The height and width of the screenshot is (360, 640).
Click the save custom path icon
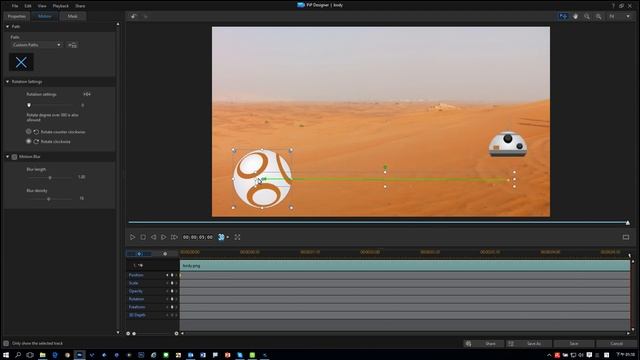(x=72, y=45)
